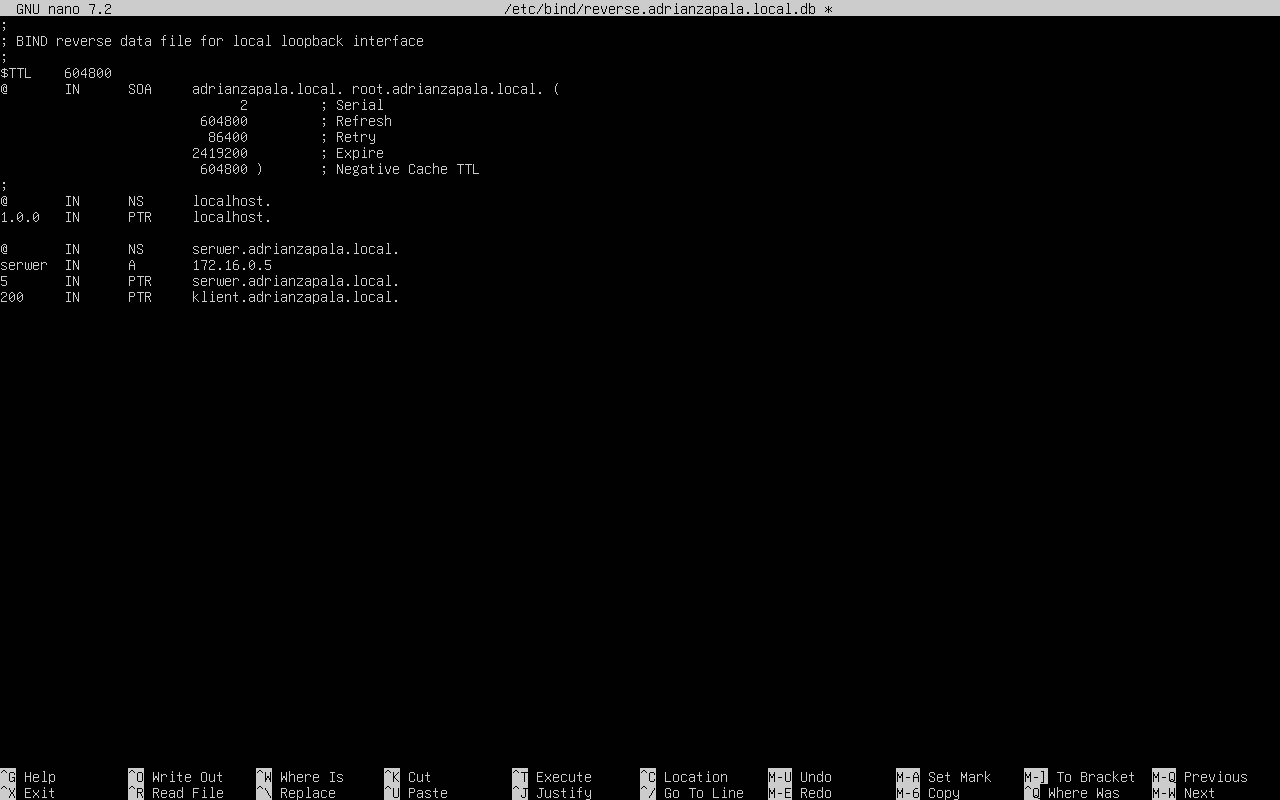
Task: Place cursor on klient.adrianzapala.local. PTR value
Action: click(296, 297)
